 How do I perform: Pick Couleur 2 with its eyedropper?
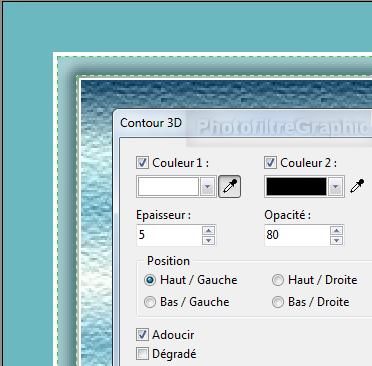click(x=357, y=186)
